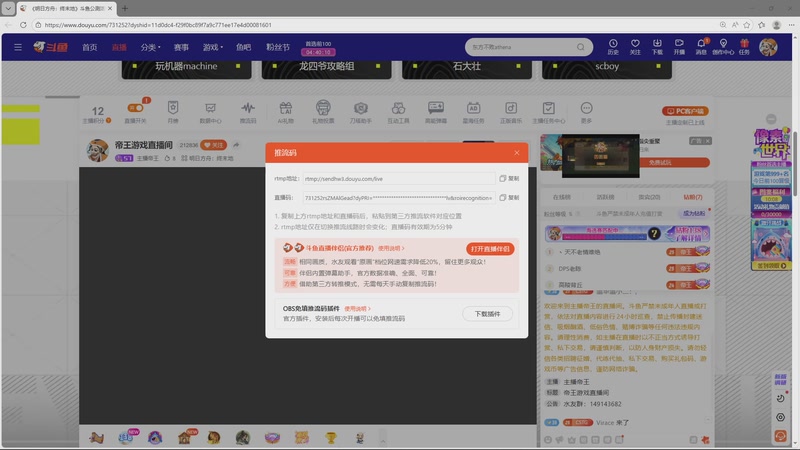Open the 月榜 ranking icon

173,108
